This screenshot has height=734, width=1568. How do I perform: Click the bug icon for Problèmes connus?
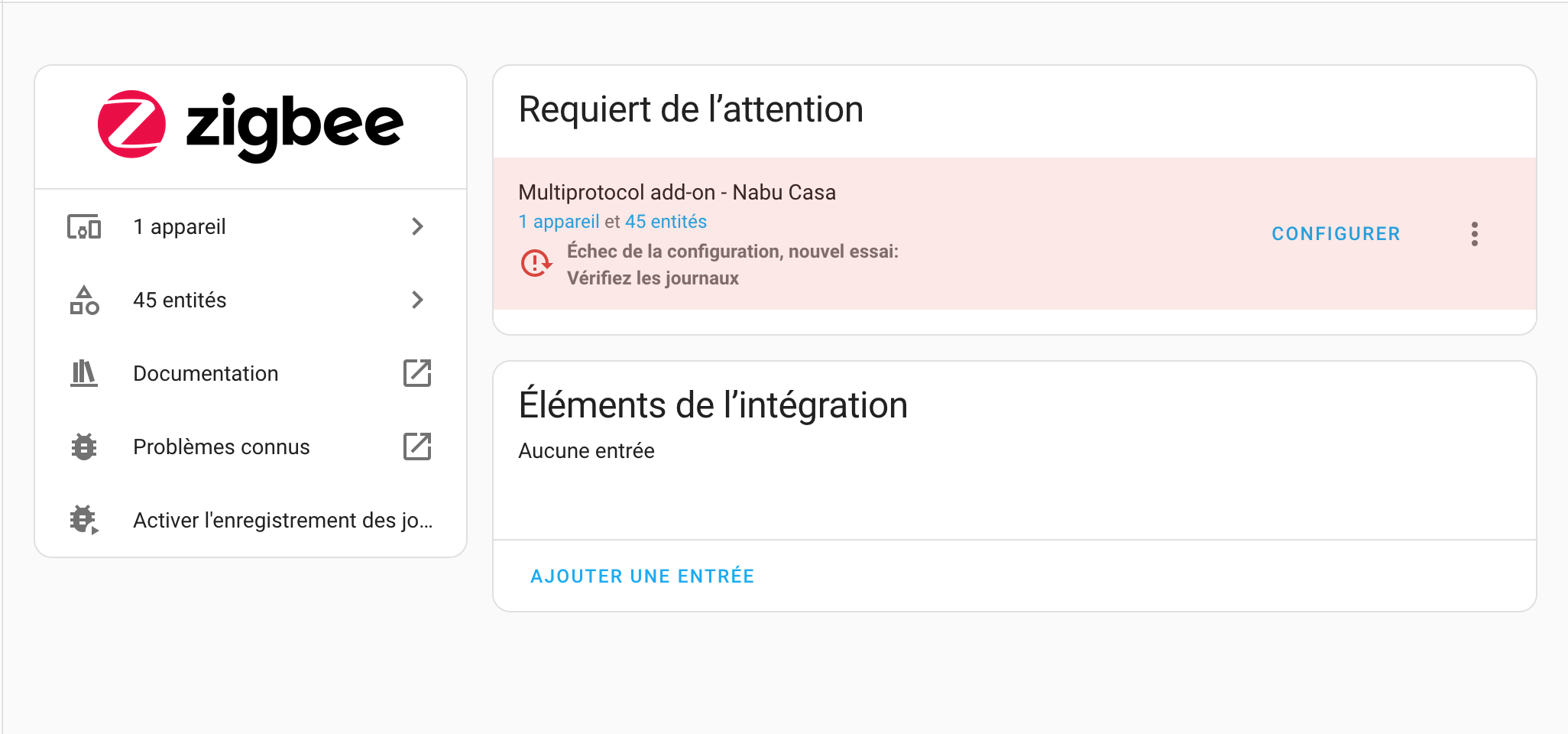pos(84,447)
